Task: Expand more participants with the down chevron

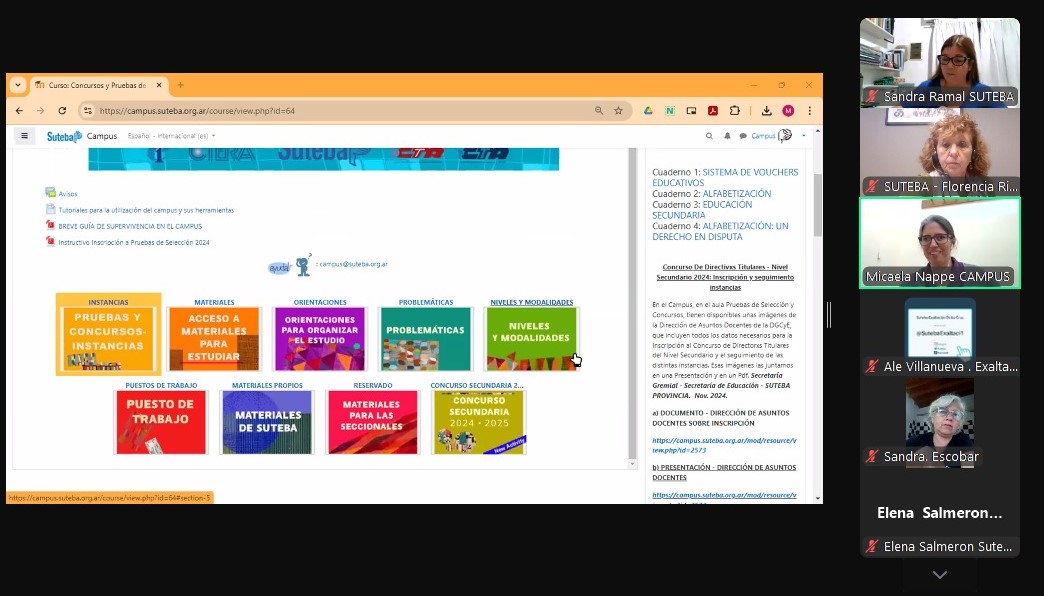Action: point(939,575)
